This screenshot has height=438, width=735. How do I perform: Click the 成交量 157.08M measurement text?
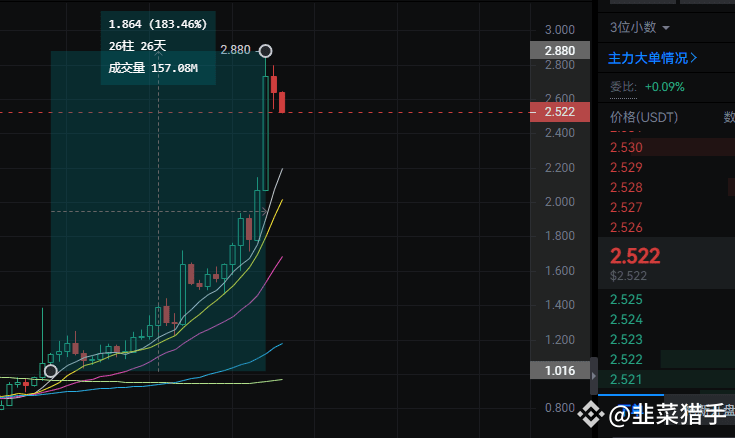153,68
